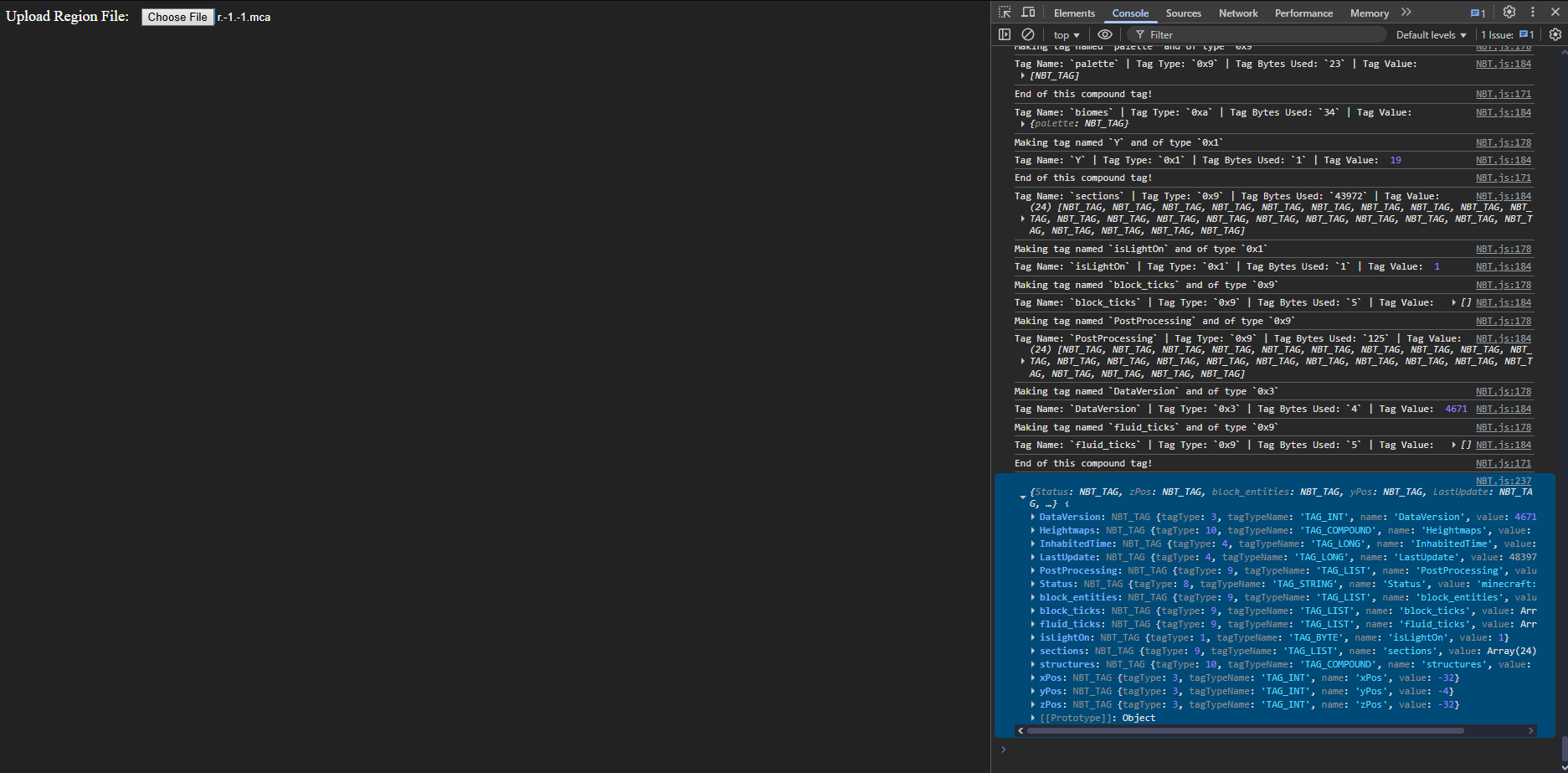Open the DevTools three-dot menu
This screenshot has height=773, width=1568.
1533,13
